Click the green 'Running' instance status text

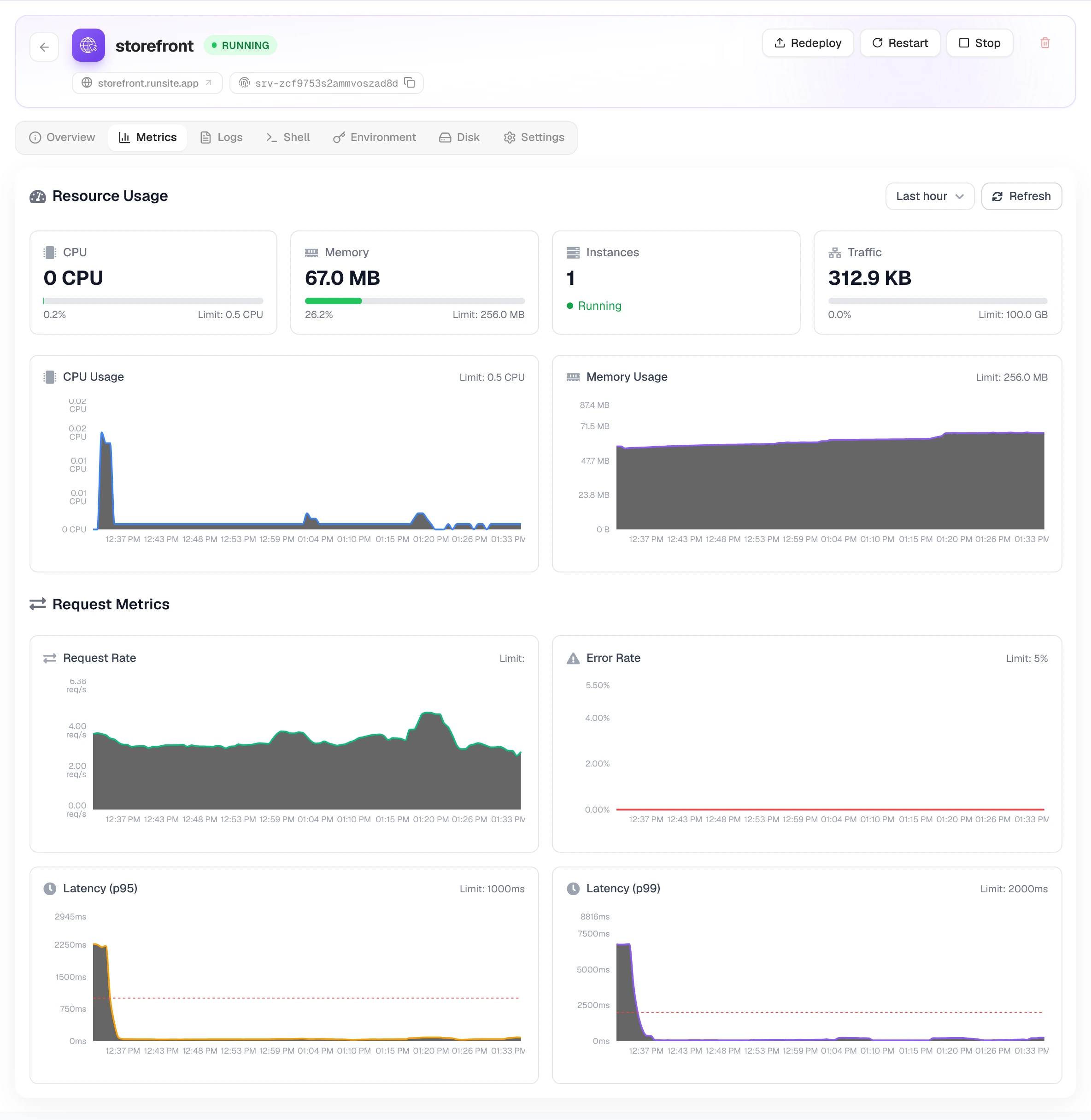[599, 306]
